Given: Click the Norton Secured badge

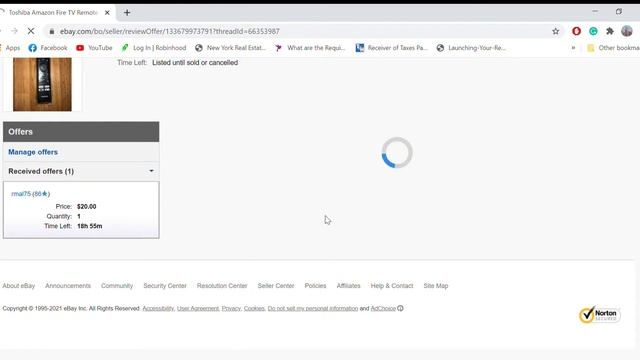Looking at the screenshot, I should pyautogui.click(x=600, y=315).
